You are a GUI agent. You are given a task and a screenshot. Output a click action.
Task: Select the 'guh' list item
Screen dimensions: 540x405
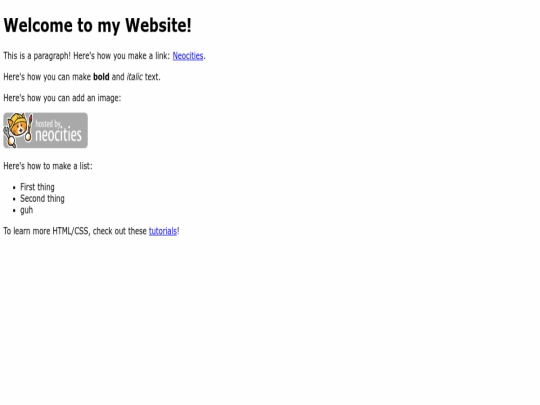27,210
